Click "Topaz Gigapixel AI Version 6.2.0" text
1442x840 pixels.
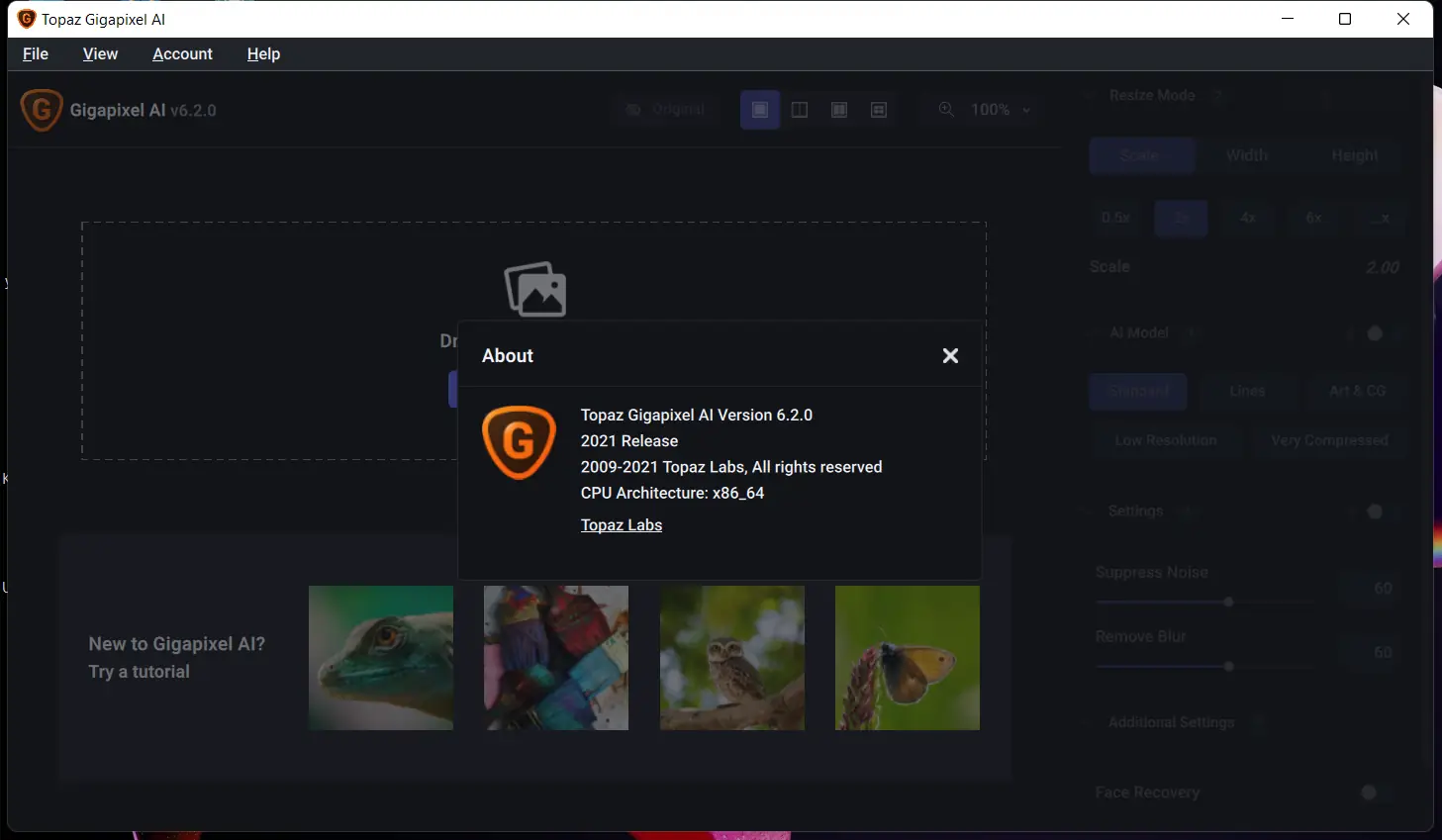coord(697,416)
